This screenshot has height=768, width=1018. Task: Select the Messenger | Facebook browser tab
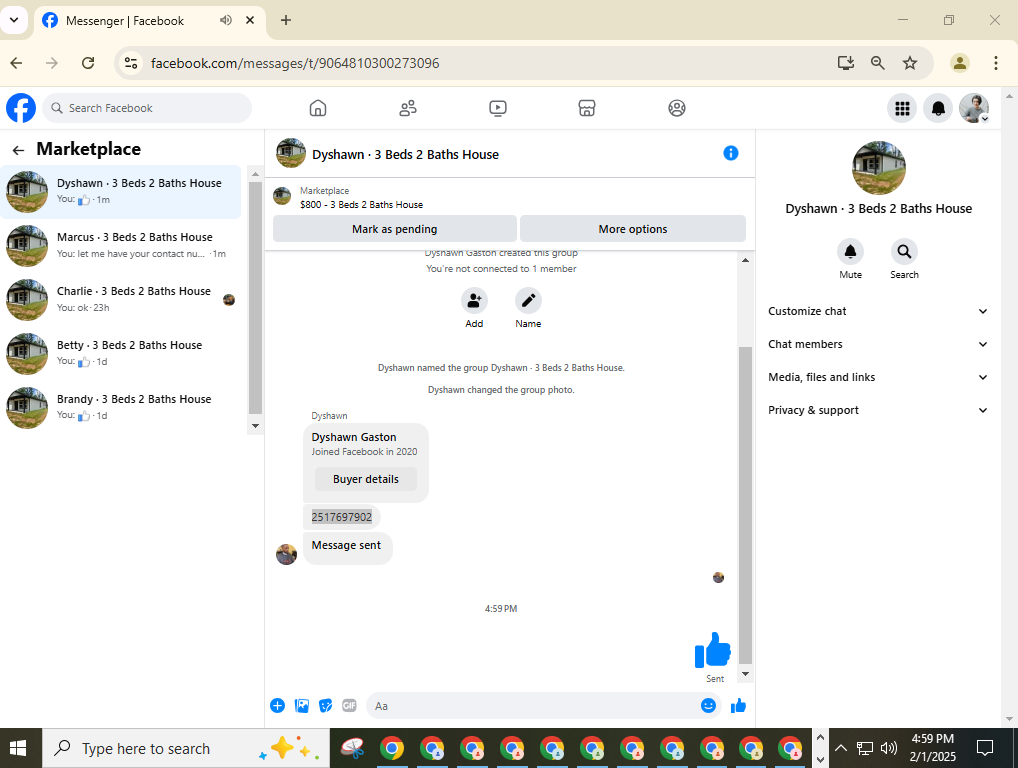pos(149,21)
